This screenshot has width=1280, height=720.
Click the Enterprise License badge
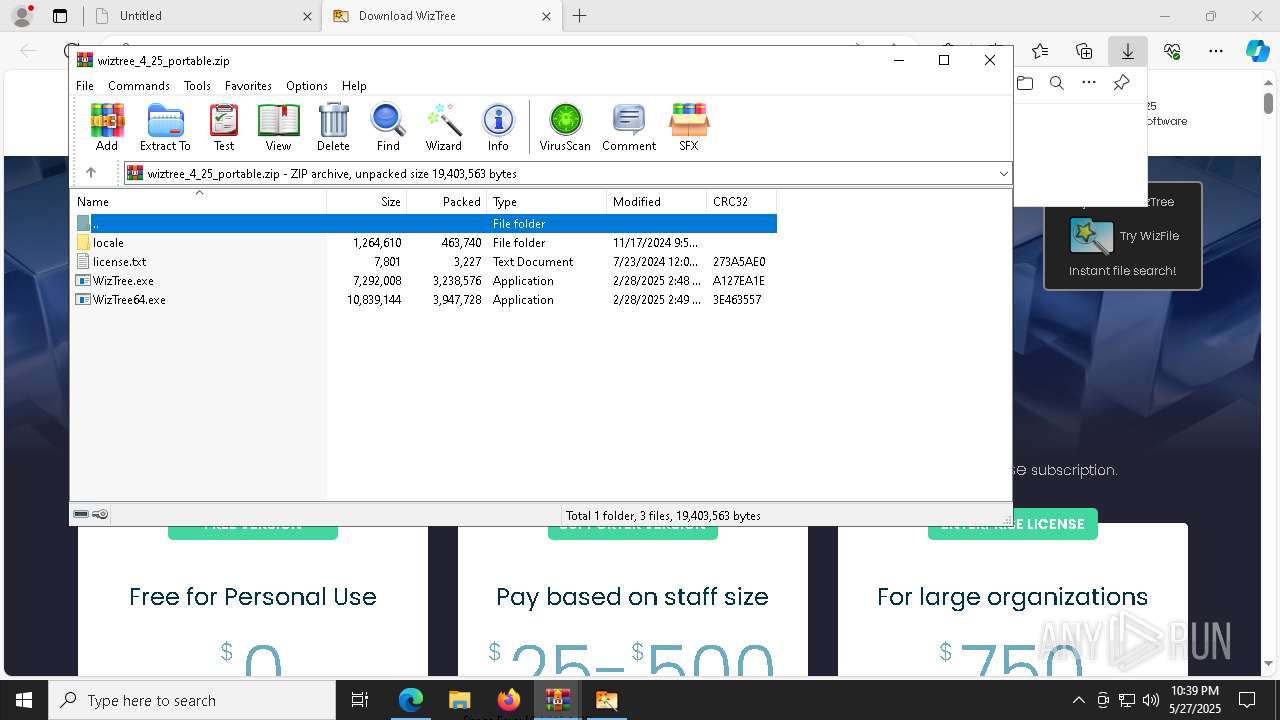(1013, 524)
